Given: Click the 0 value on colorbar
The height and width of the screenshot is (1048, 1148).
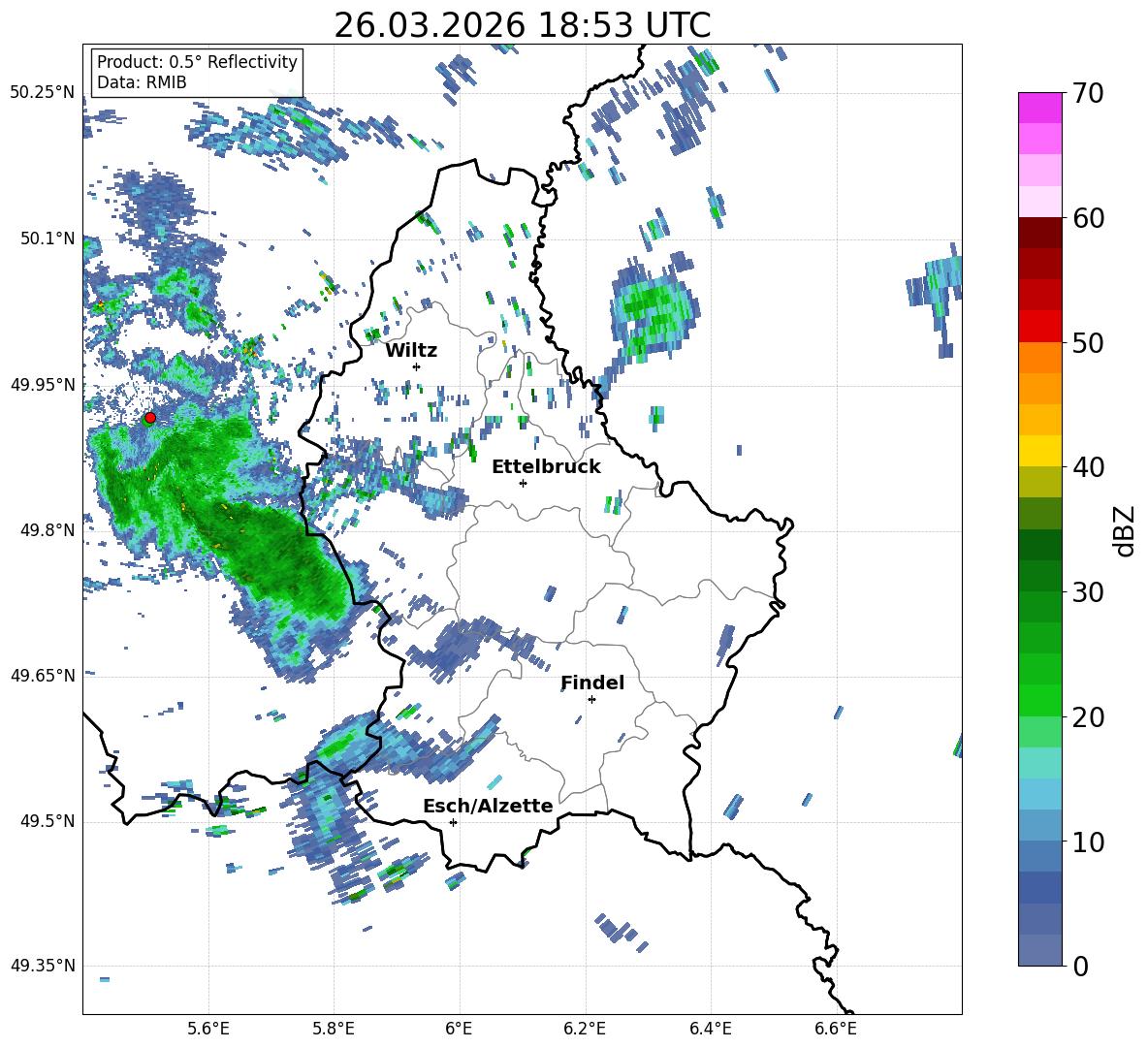Looking at the screenshot, I should coord(1080,967).
